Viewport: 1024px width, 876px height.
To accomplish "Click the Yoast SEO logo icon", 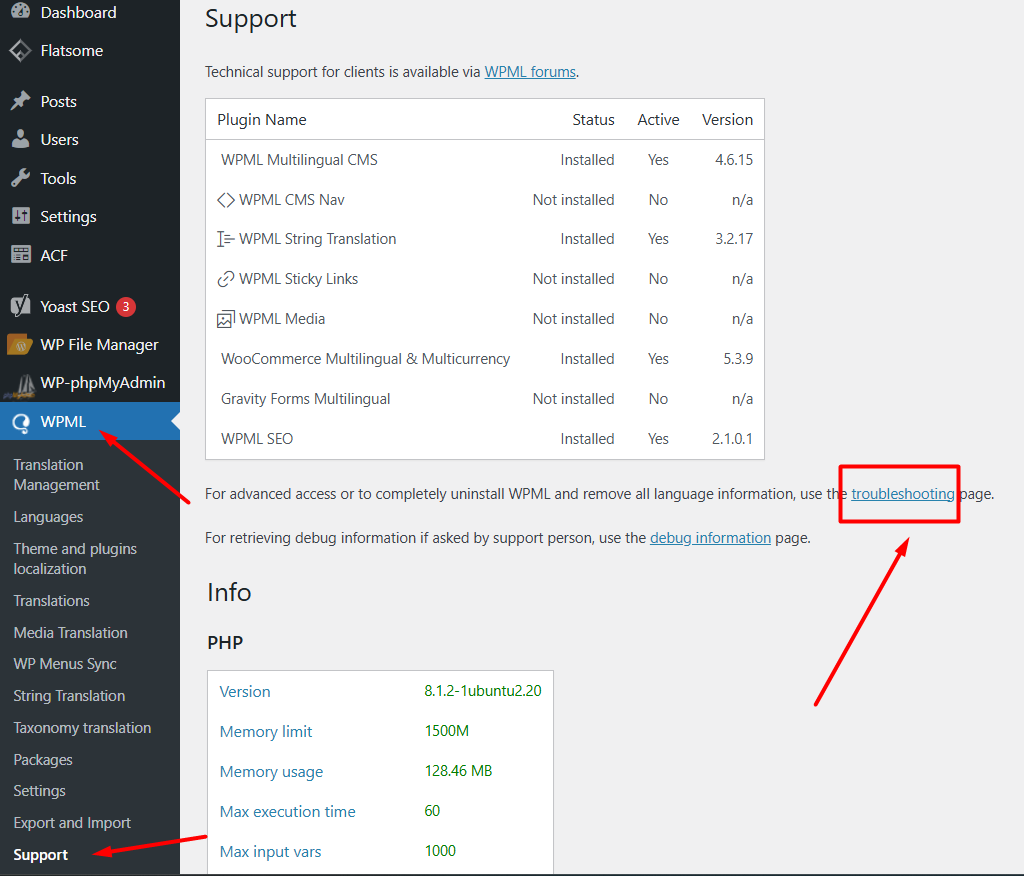I will 21,306.
